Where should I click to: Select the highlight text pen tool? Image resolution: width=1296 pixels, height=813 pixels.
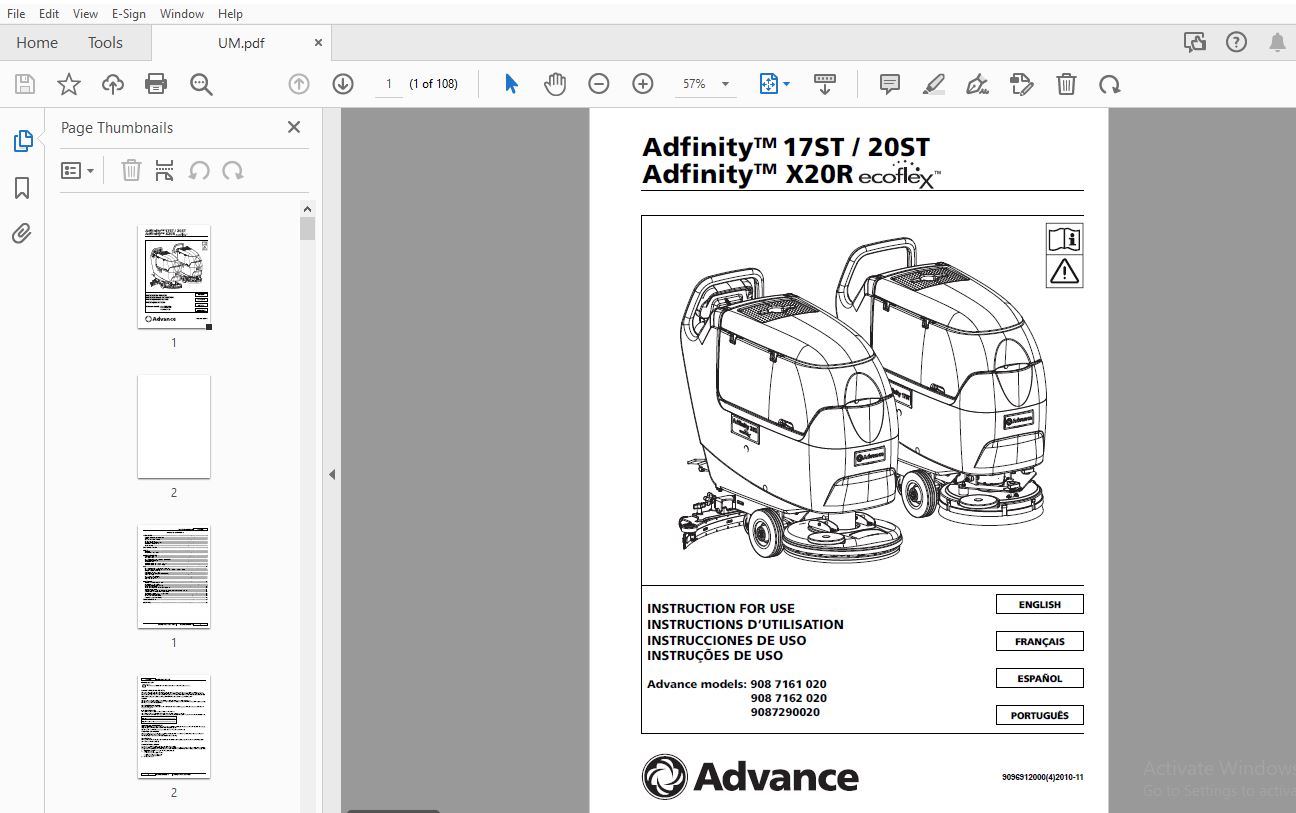click(934, 84)
